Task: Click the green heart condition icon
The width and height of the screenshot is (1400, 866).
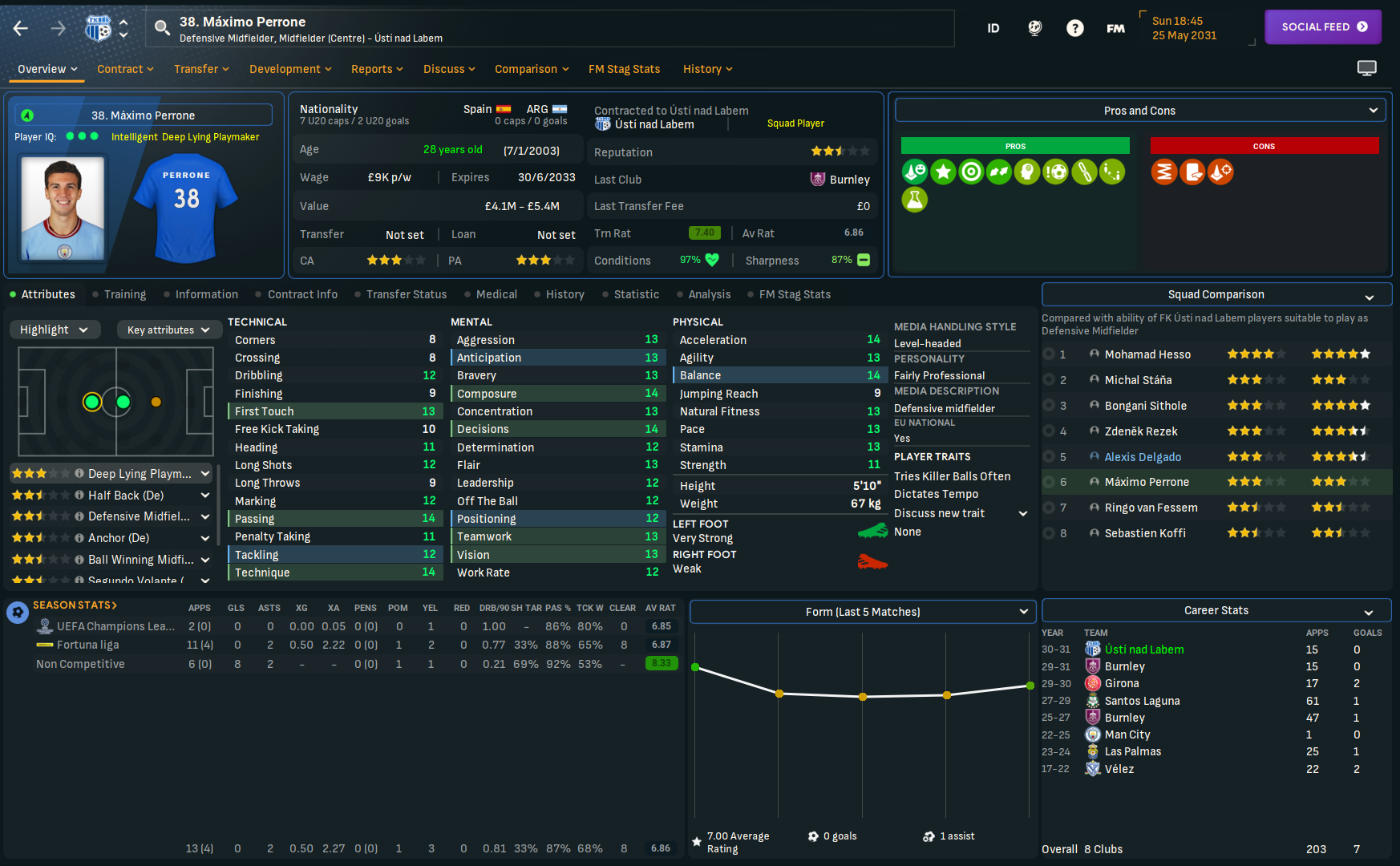Action: point(712,260)
